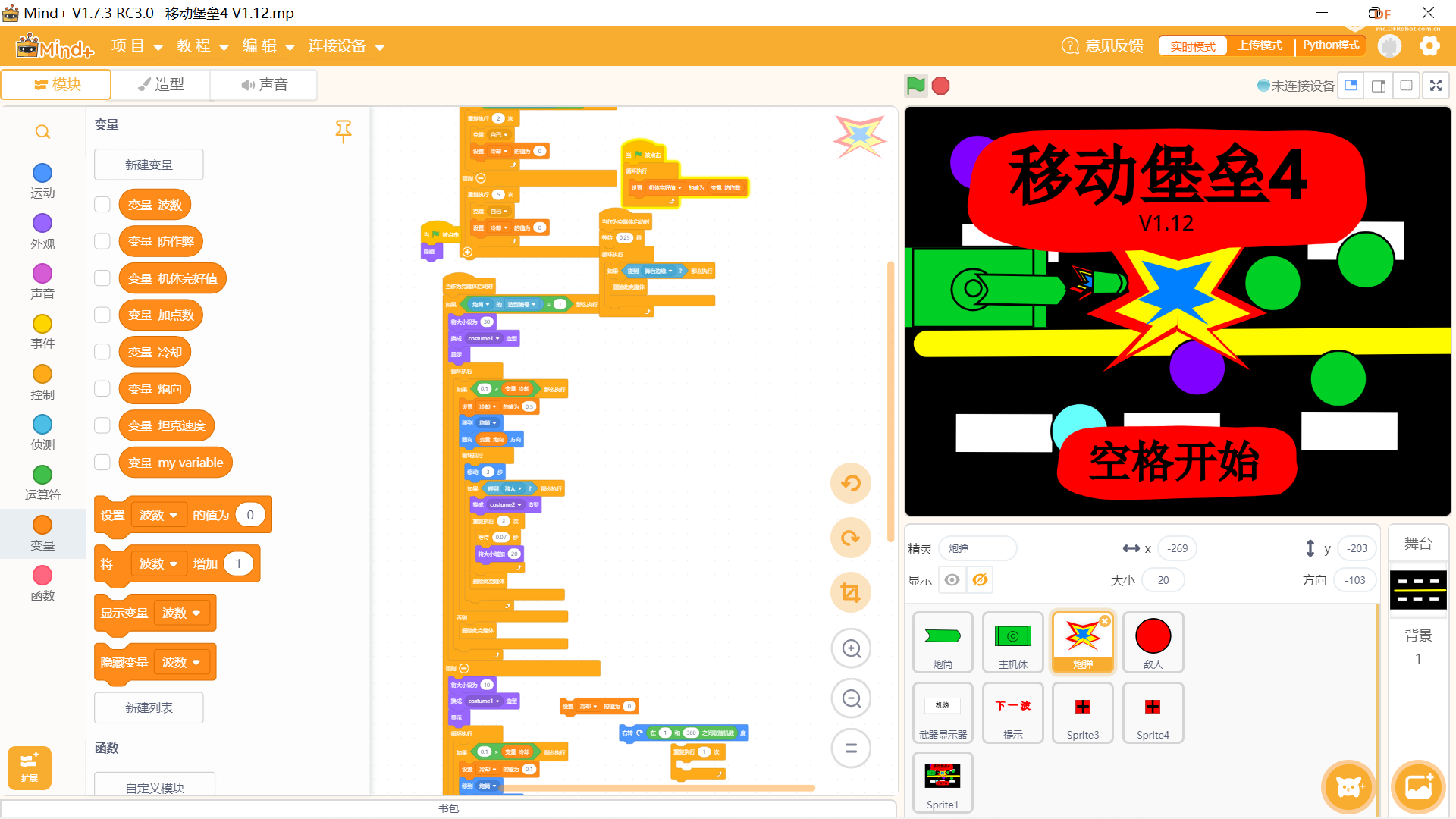
Task: Check the 变量 炮向 checkbox
Action: tap(102, 388)
